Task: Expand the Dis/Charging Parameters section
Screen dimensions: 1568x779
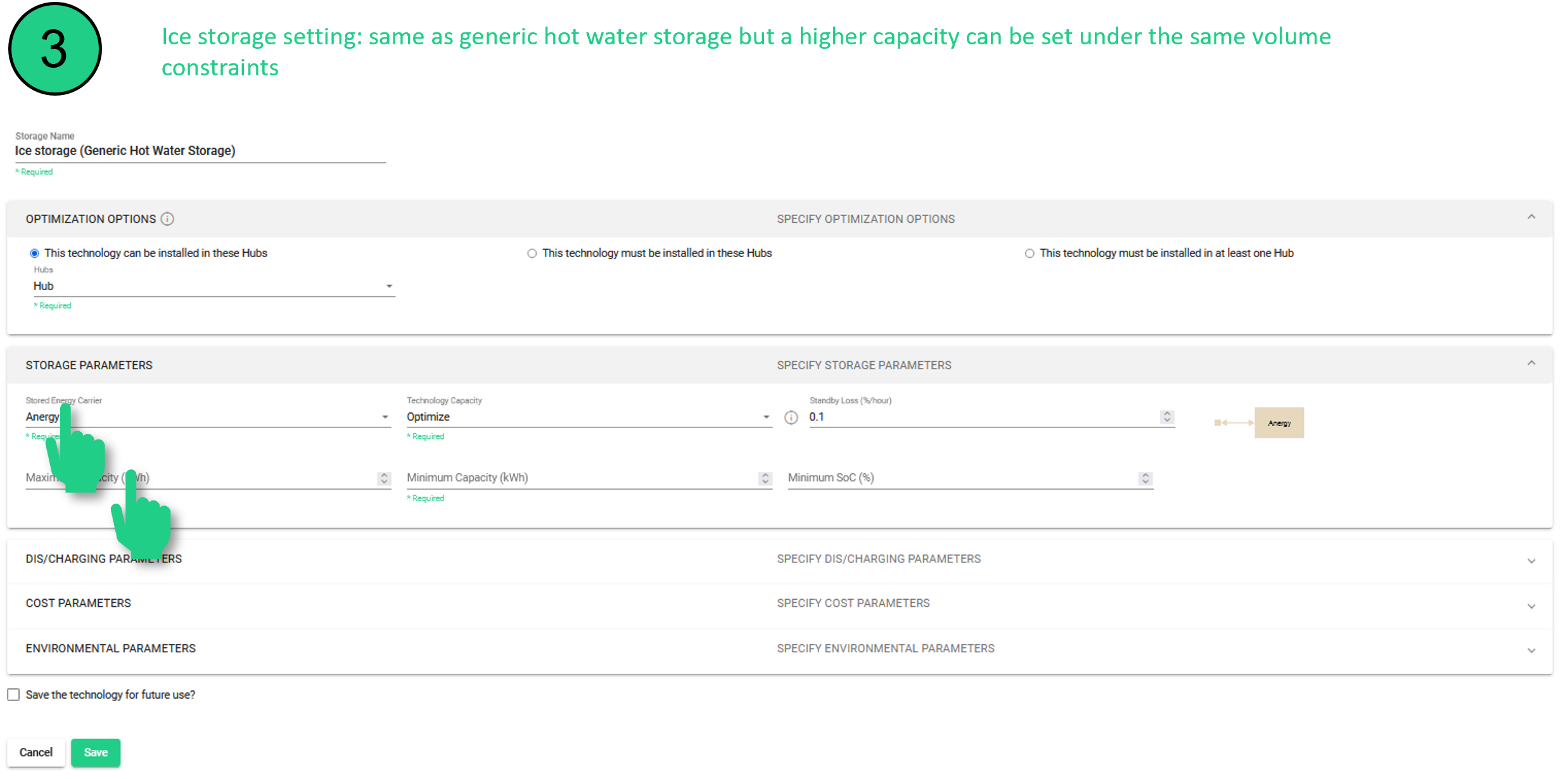Action: pos(1531,560)
